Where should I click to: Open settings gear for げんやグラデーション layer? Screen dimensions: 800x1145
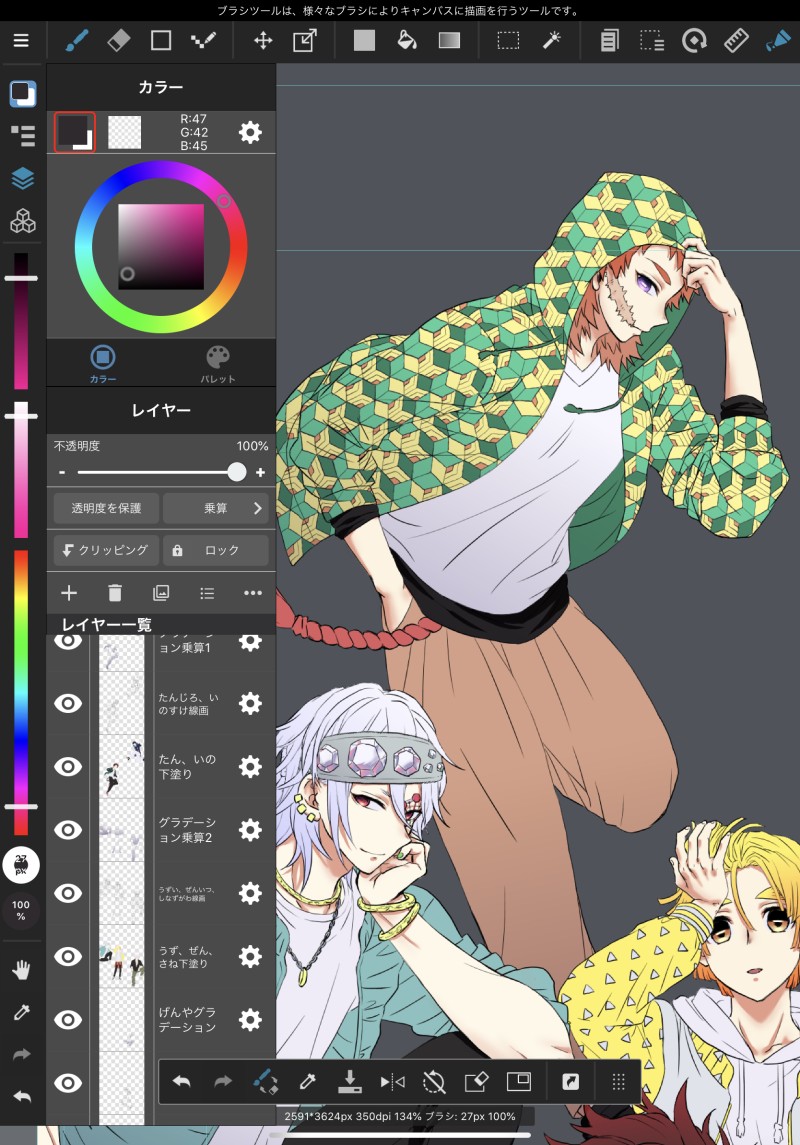coord(250,1020)
